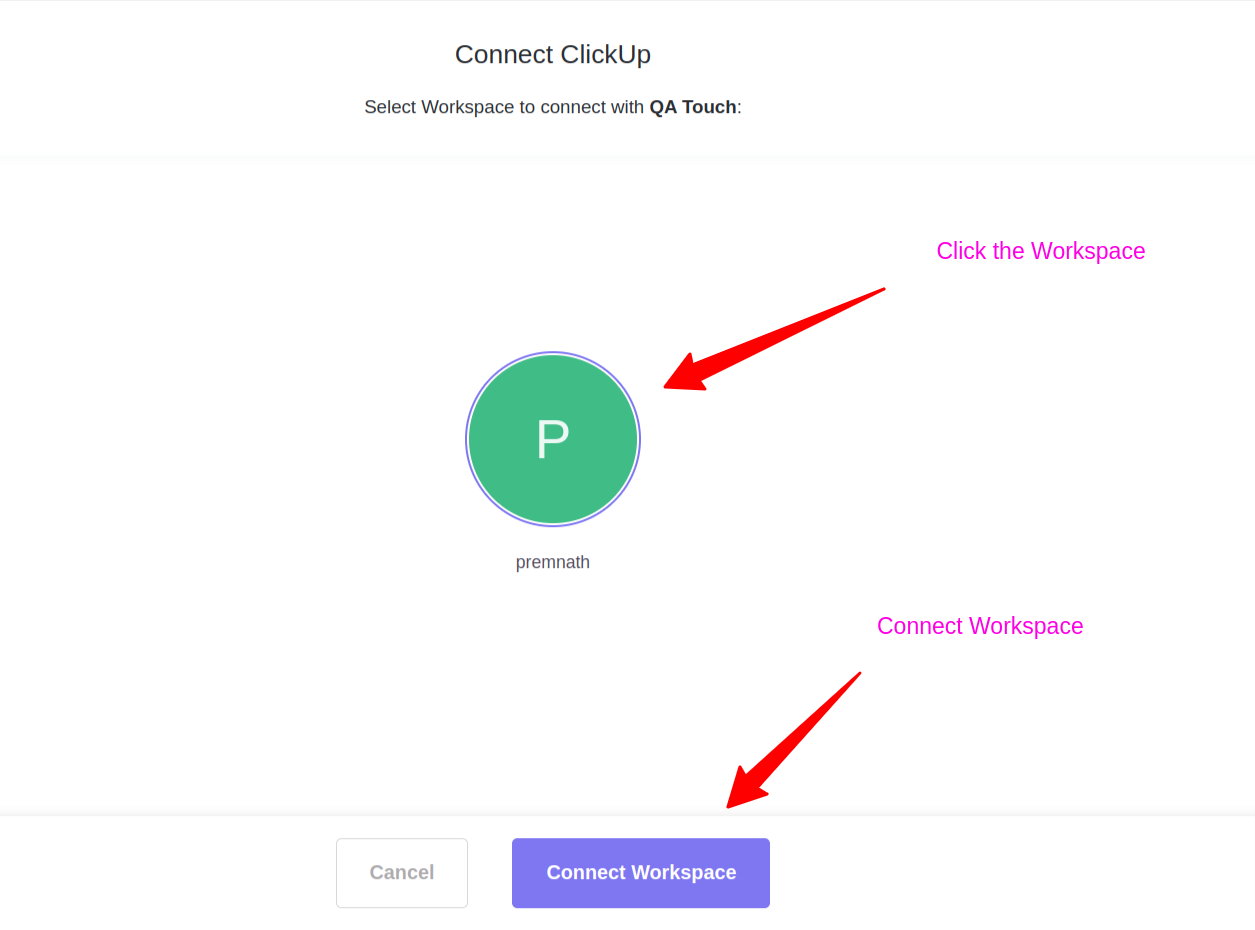Click the purple ring around the avatar
Image resolution: width=1255 pixels, height=930 pixels.
pyautogui.click(x=466, y=439)
